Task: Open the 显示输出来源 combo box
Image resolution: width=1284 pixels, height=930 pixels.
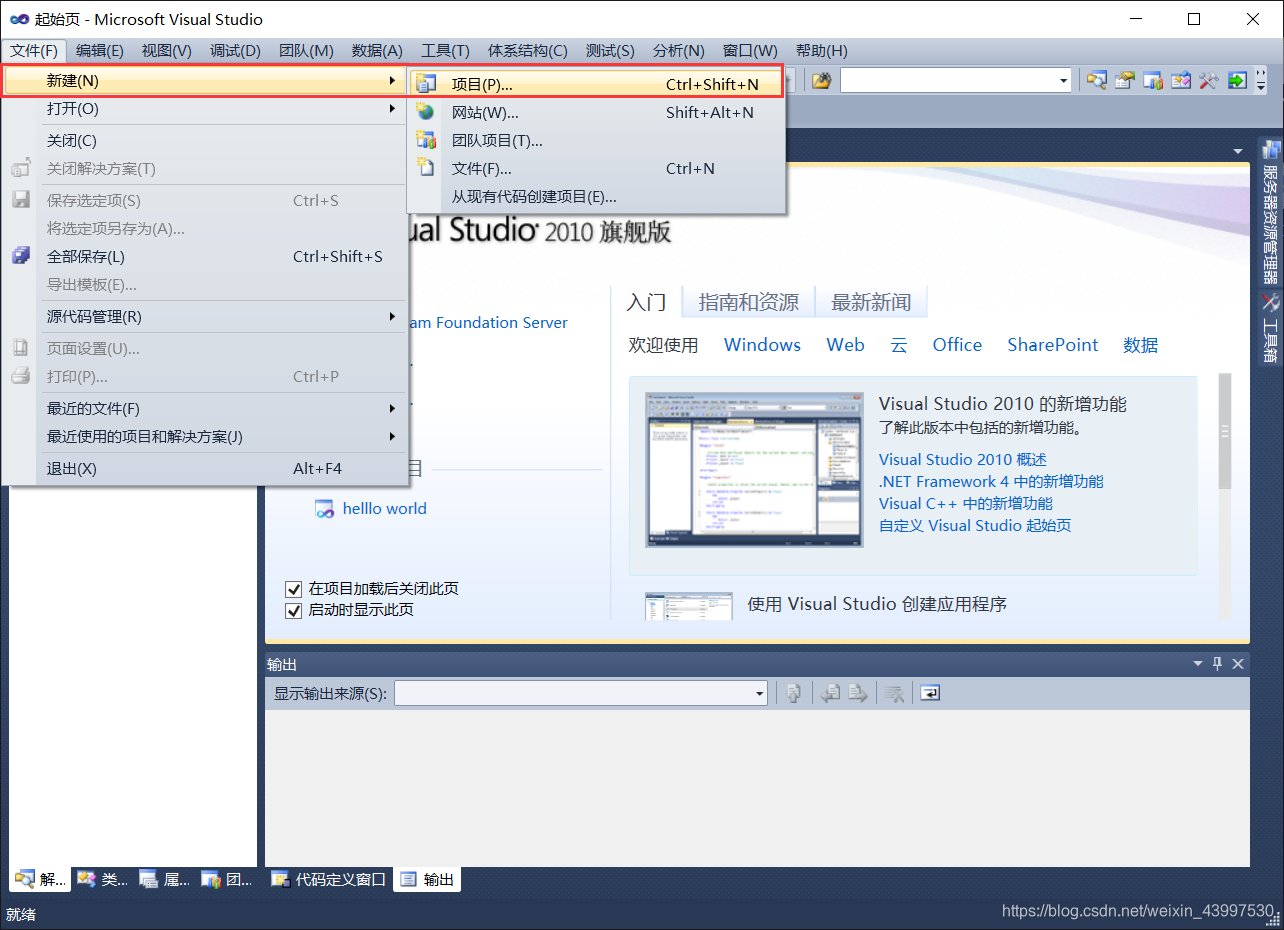Action: tap(581, 693)
